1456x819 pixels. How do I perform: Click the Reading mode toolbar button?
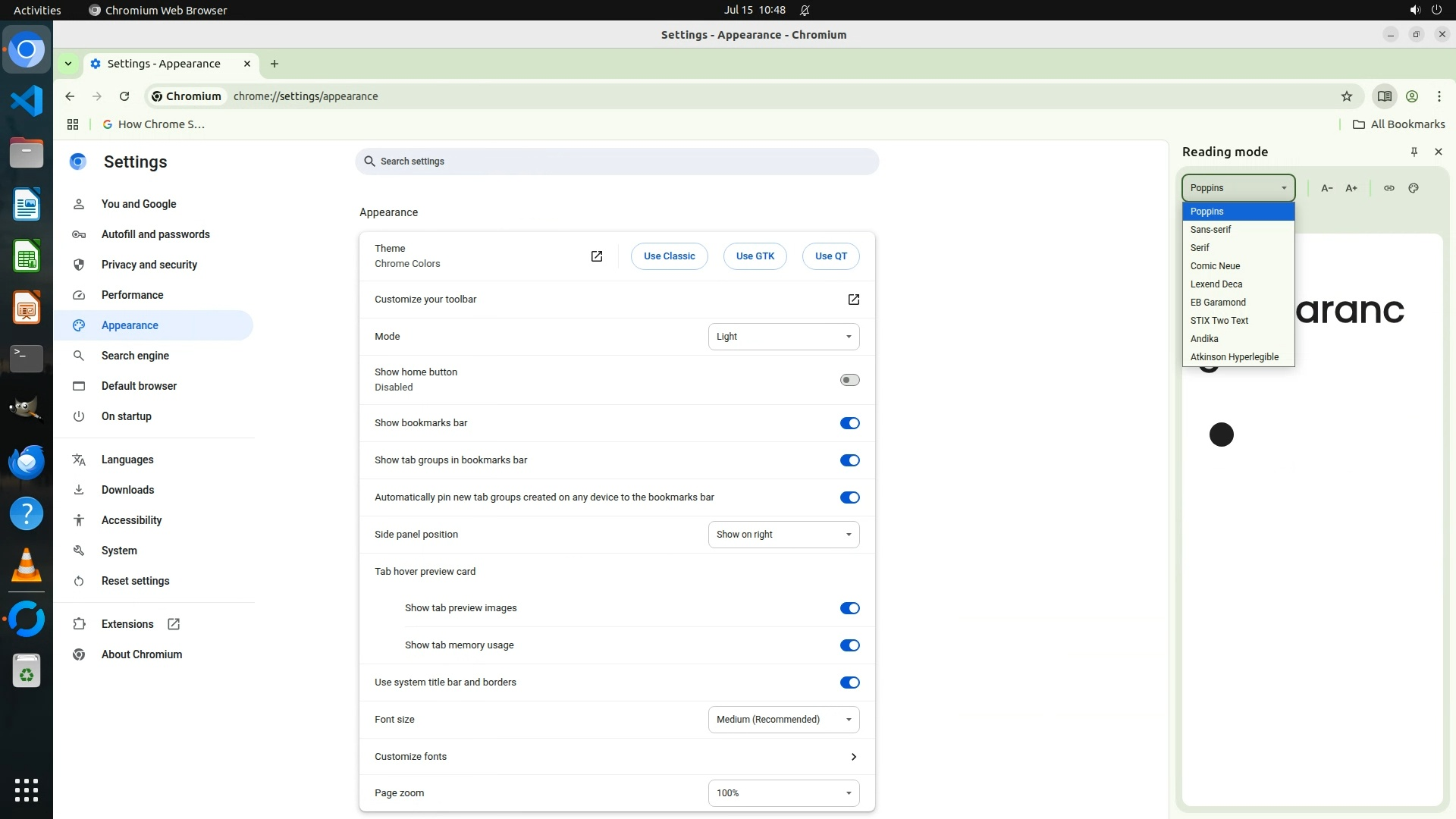click(1384, 96)
